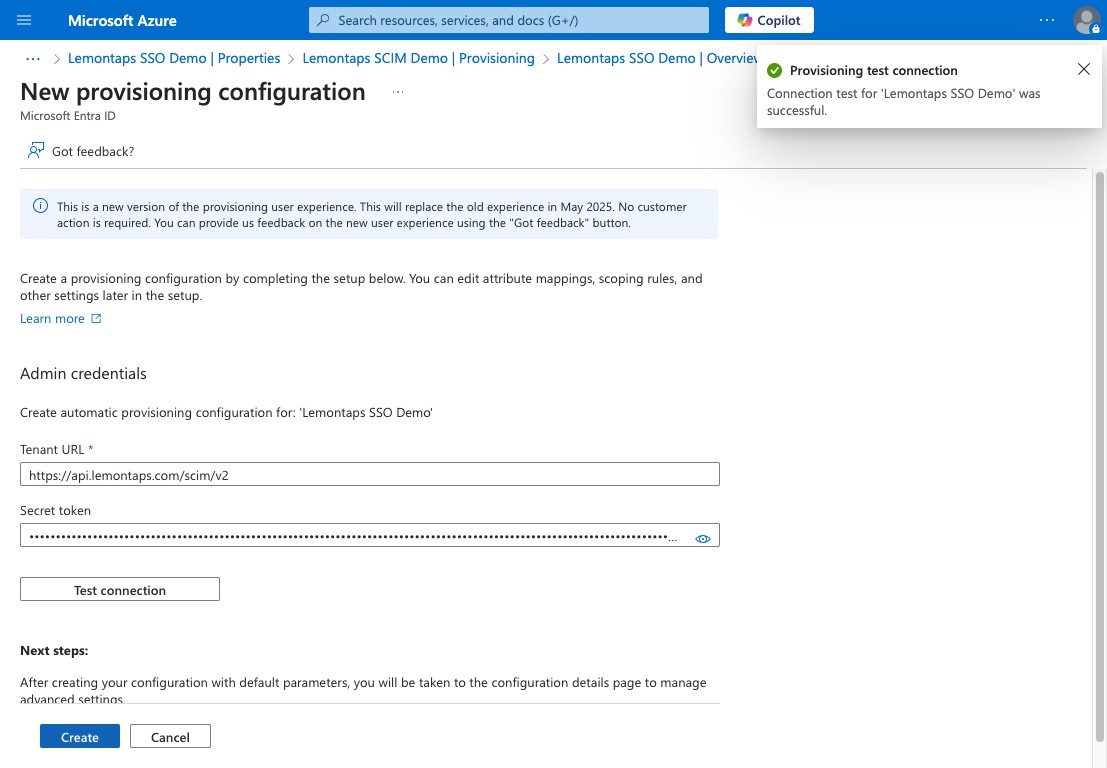The height and width of the screenshot is (768, 1107).
Task: Click the Got feedback icon
Action: tap(35, 150)
